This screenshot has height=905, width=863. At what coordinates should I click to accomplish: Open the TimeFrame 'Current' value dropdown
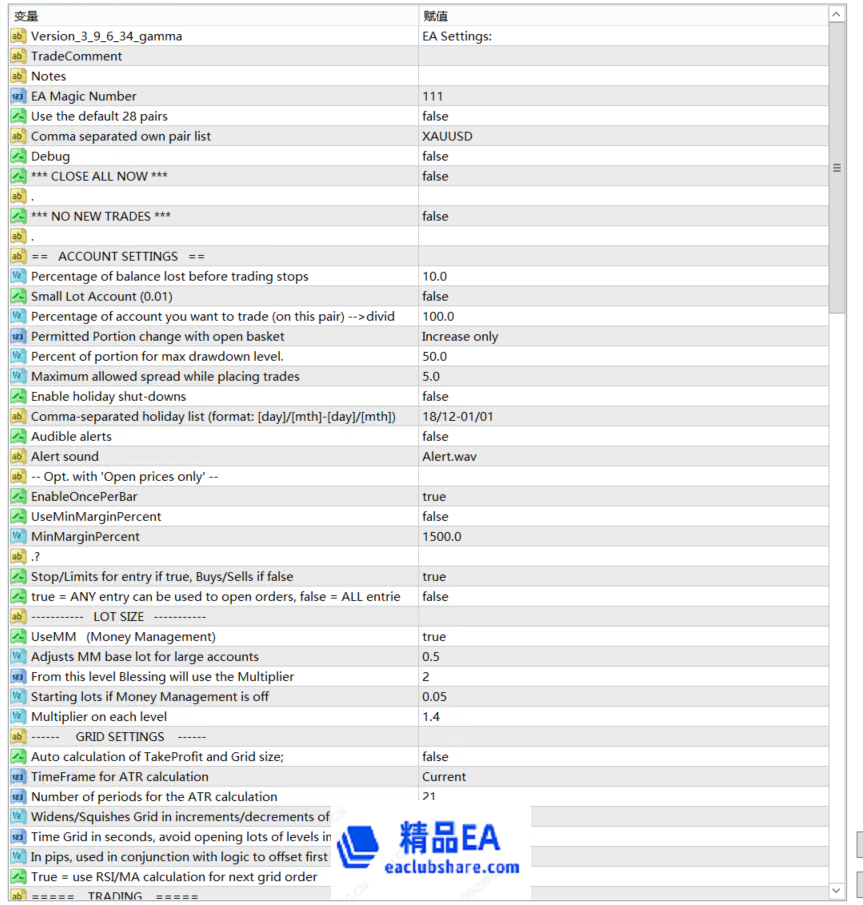point(622,776)
